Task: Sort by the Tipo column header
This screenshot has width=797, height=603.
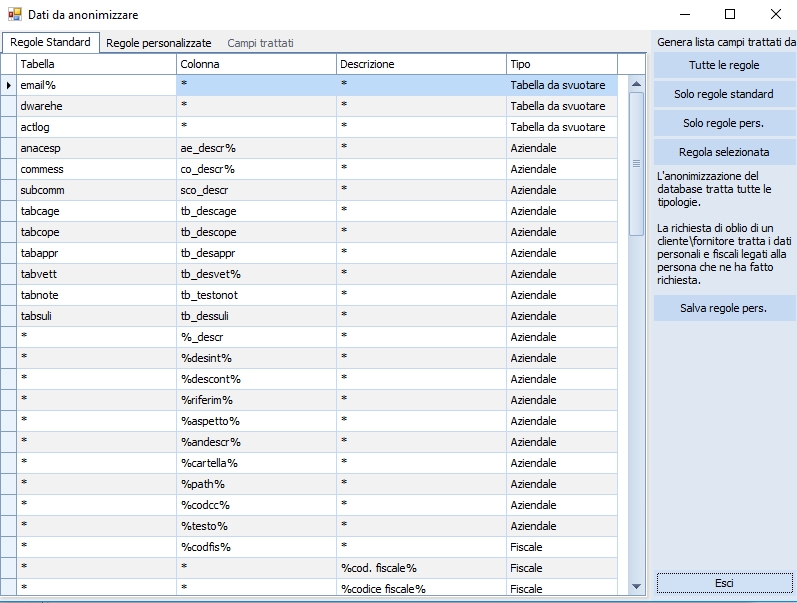Action: [x=560, y=64]
